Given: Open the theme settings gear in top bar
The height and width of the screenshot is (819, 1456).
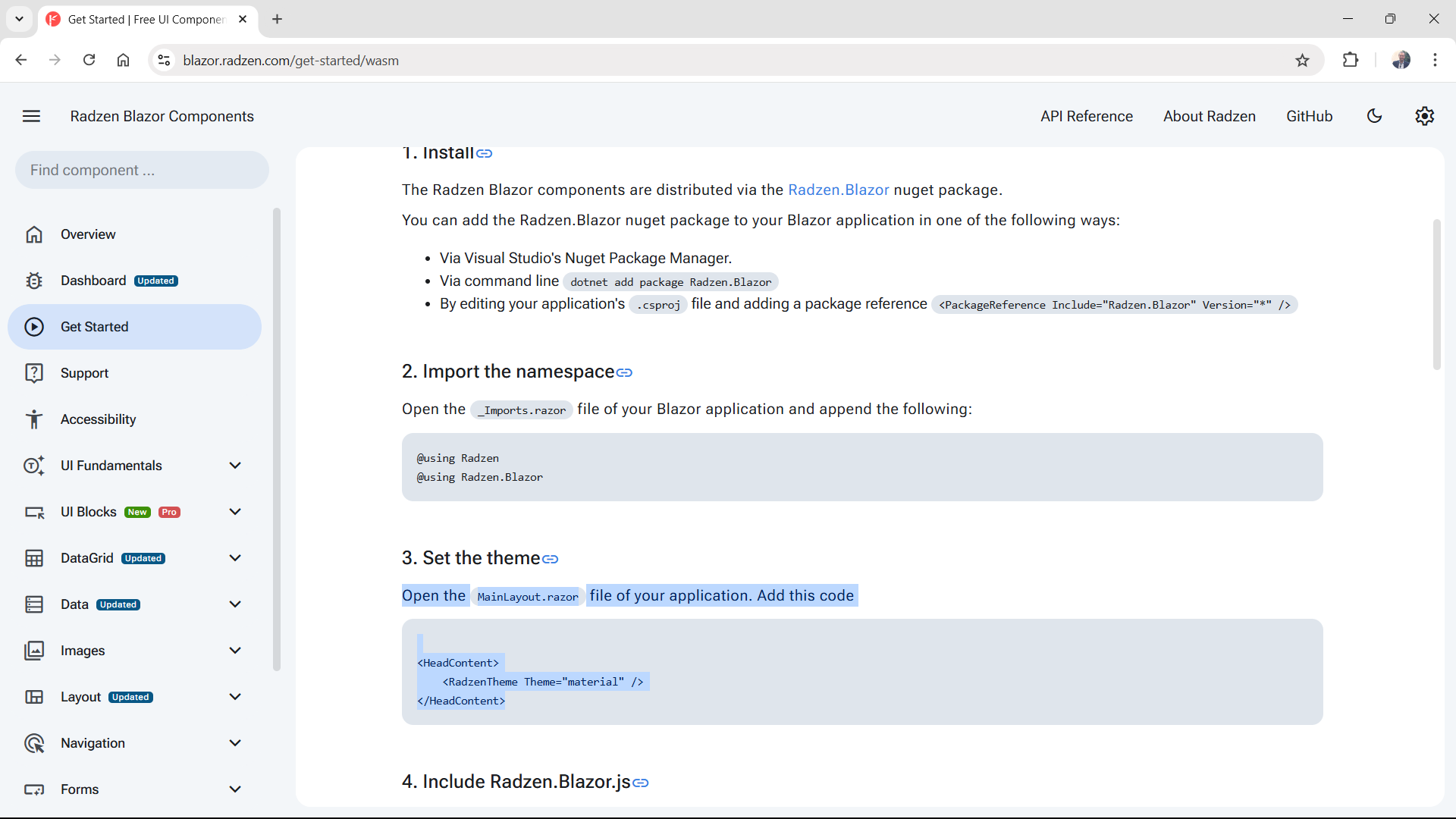Looking at the screenshot, I should [x=1424, y=116].
